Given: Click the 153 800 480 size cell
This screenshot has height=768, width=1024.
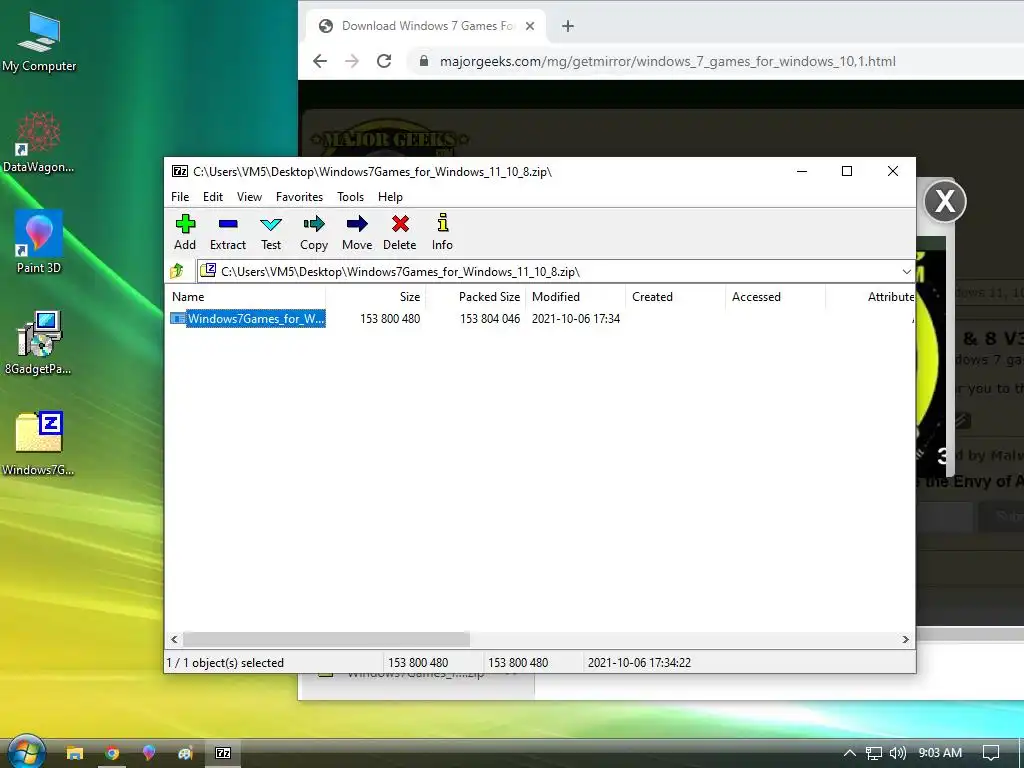Looking at the screenshot, I should (390, 319).
